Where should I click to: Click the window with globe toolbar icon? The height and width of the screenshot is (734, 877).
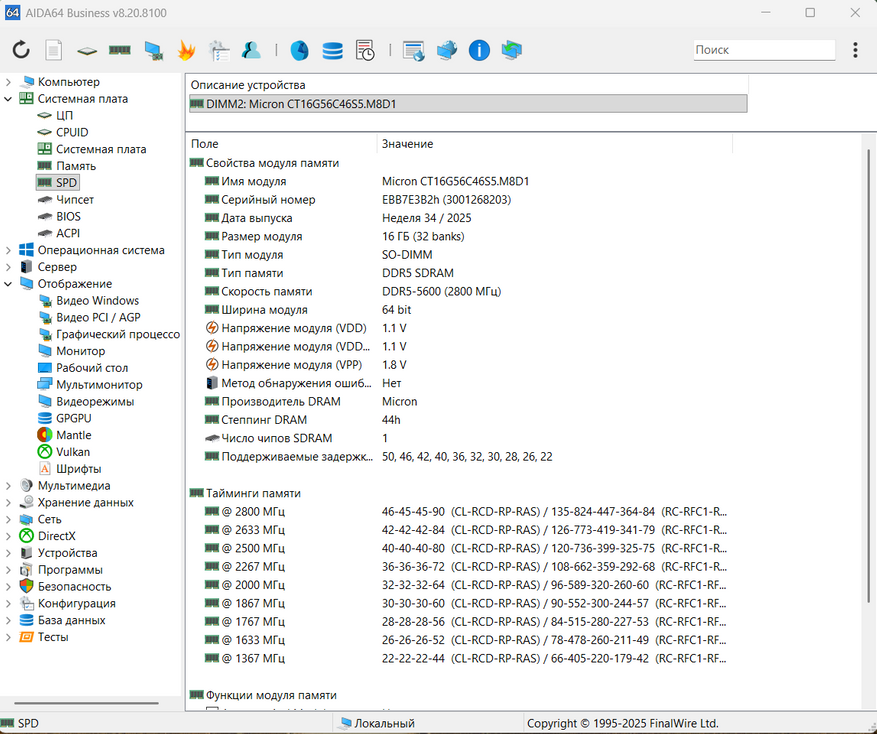(x=414, y=50)
